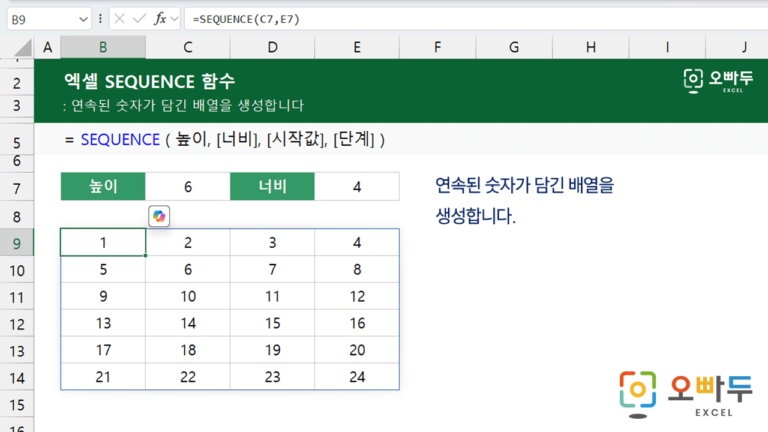Click the cell with value 4 beside 너비

[357, 186]
